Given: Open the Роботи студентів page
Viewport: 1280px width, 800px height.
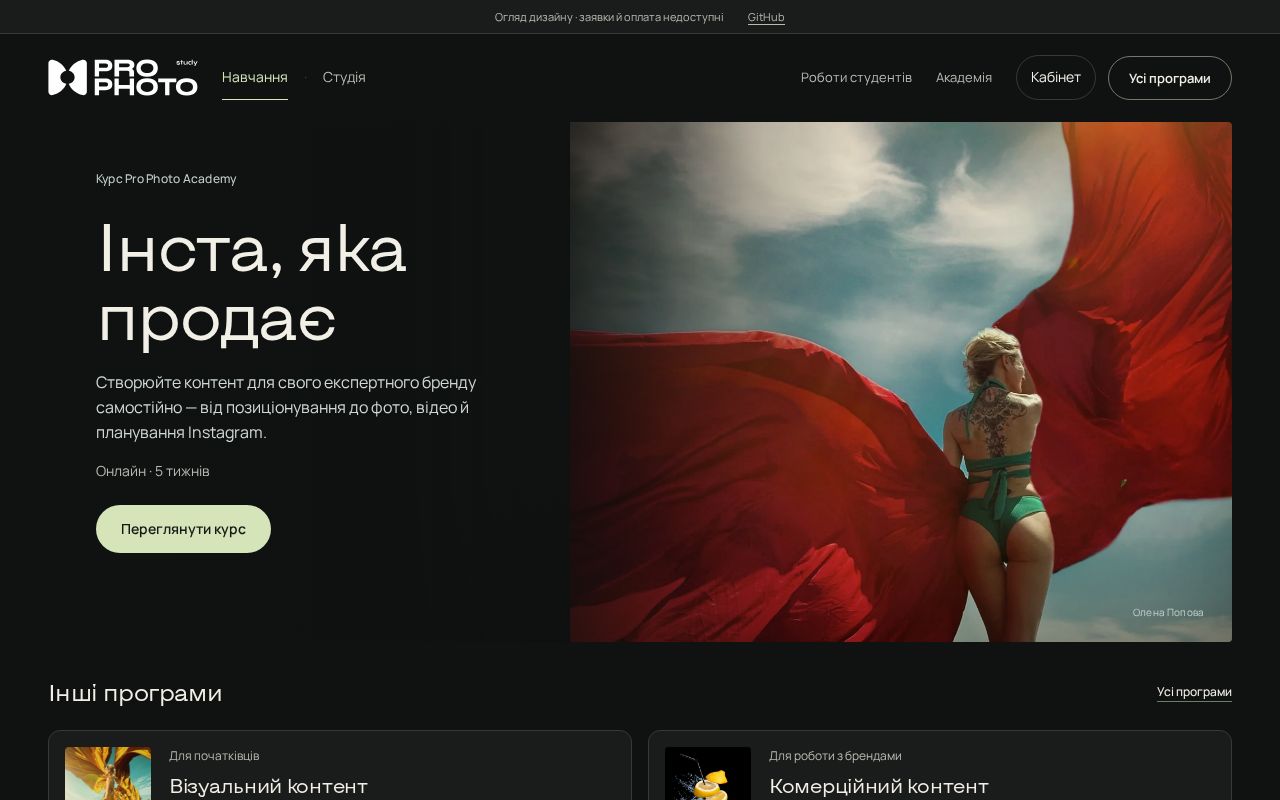Looking at the screenshot, I should (x=856, y=77).
